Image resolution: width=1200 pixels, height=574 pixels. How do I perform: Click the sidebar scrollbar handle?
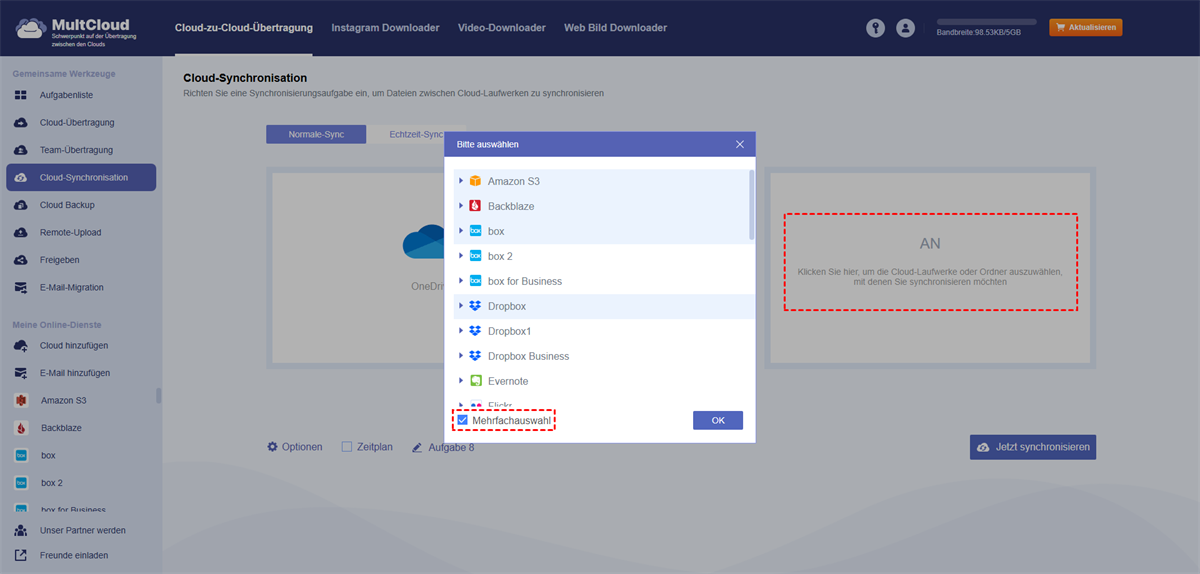(x=158, y=396)
